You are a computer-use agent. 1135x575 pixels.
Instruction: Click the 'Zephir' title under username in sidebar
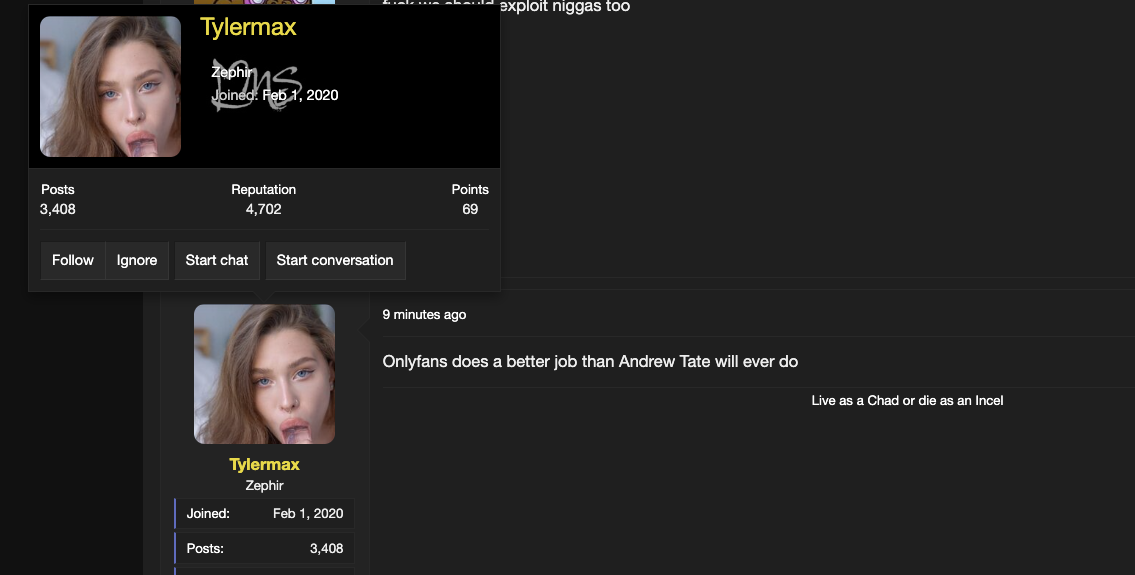[264, 485]
